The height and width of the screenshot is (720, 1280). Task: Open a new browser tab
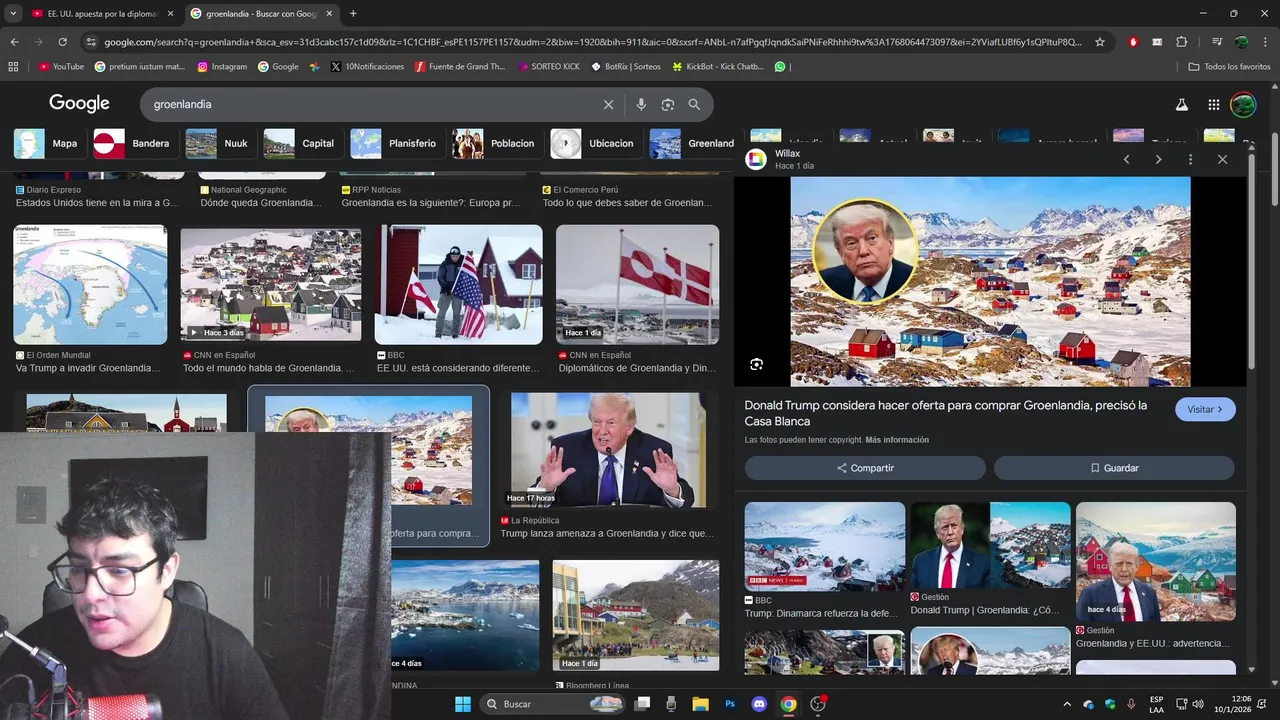click(353, 13)
